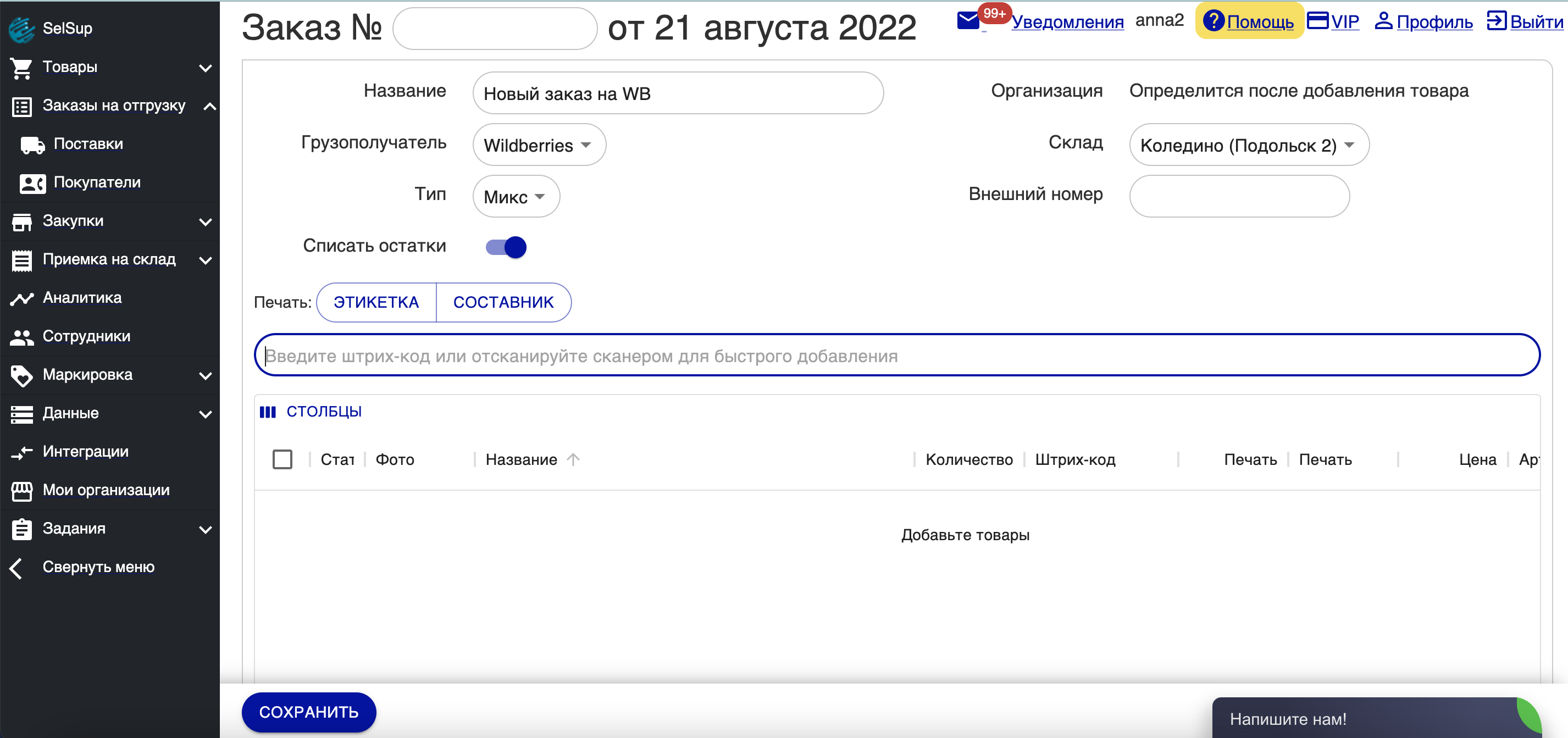Toggle the Списать остатки switch
Viewport: 1568px width, 738px height.
click(506, 247)
